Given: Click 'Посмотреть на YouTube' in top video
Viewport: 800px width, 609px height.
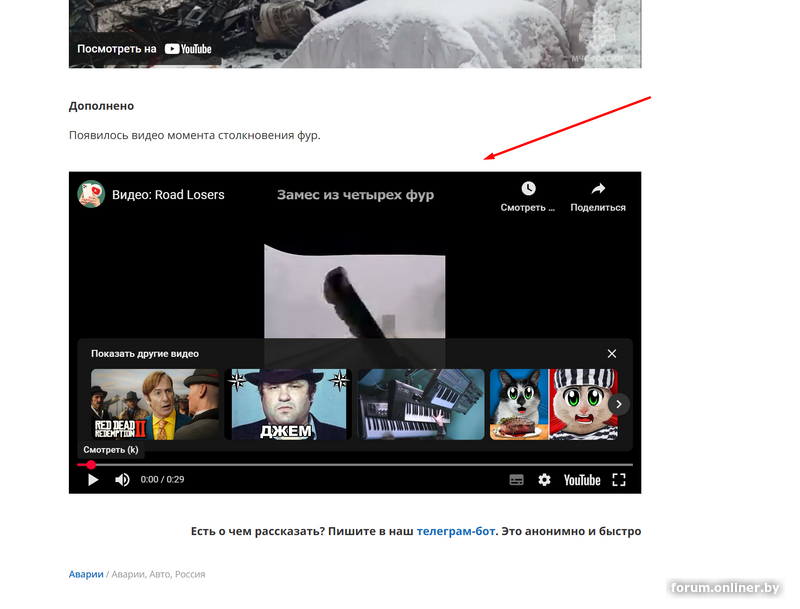Looking at the screenshot, I should (144, 49).
